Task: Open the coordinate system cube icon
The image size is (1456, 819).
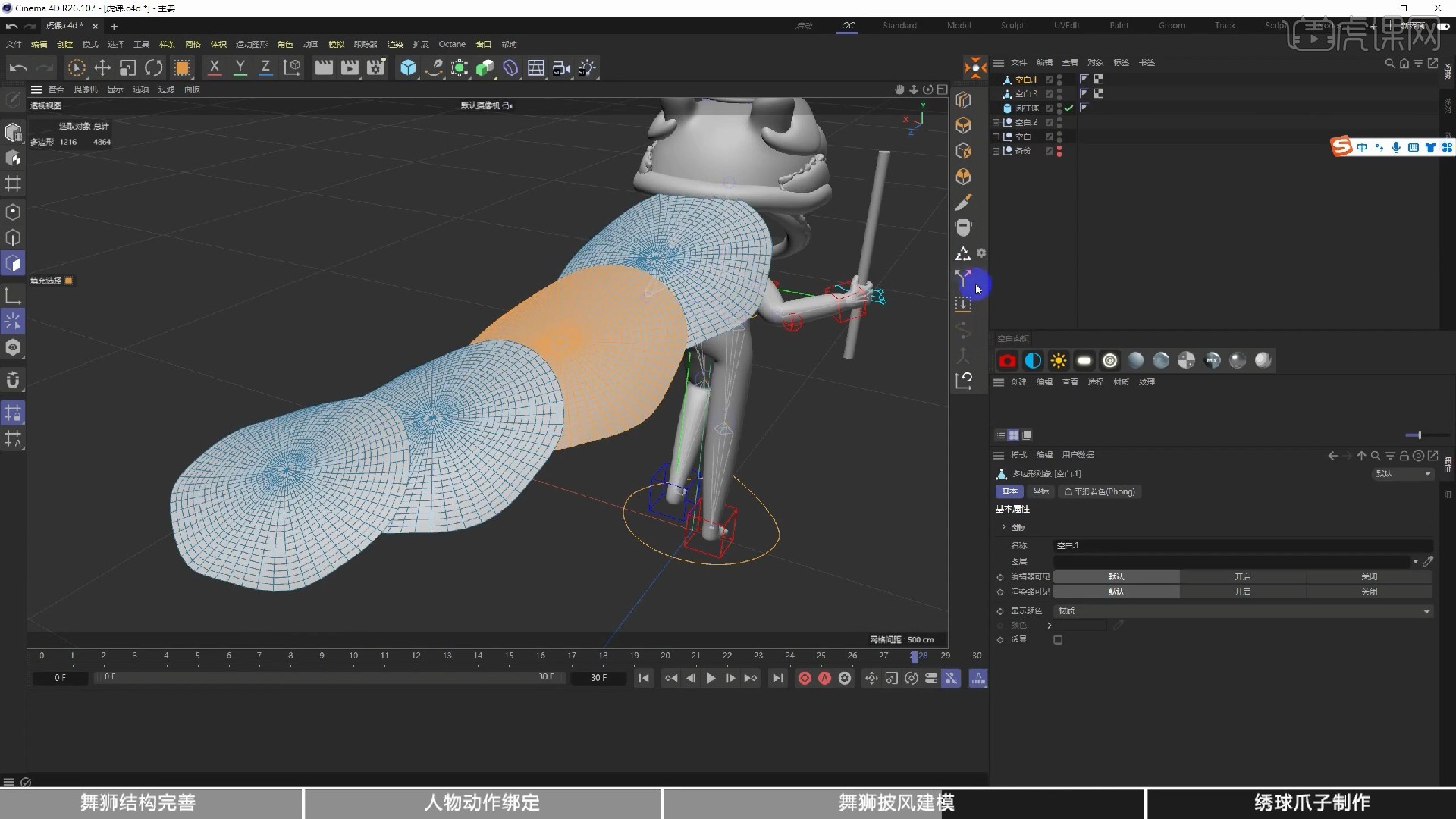Action: click(292, 68)
